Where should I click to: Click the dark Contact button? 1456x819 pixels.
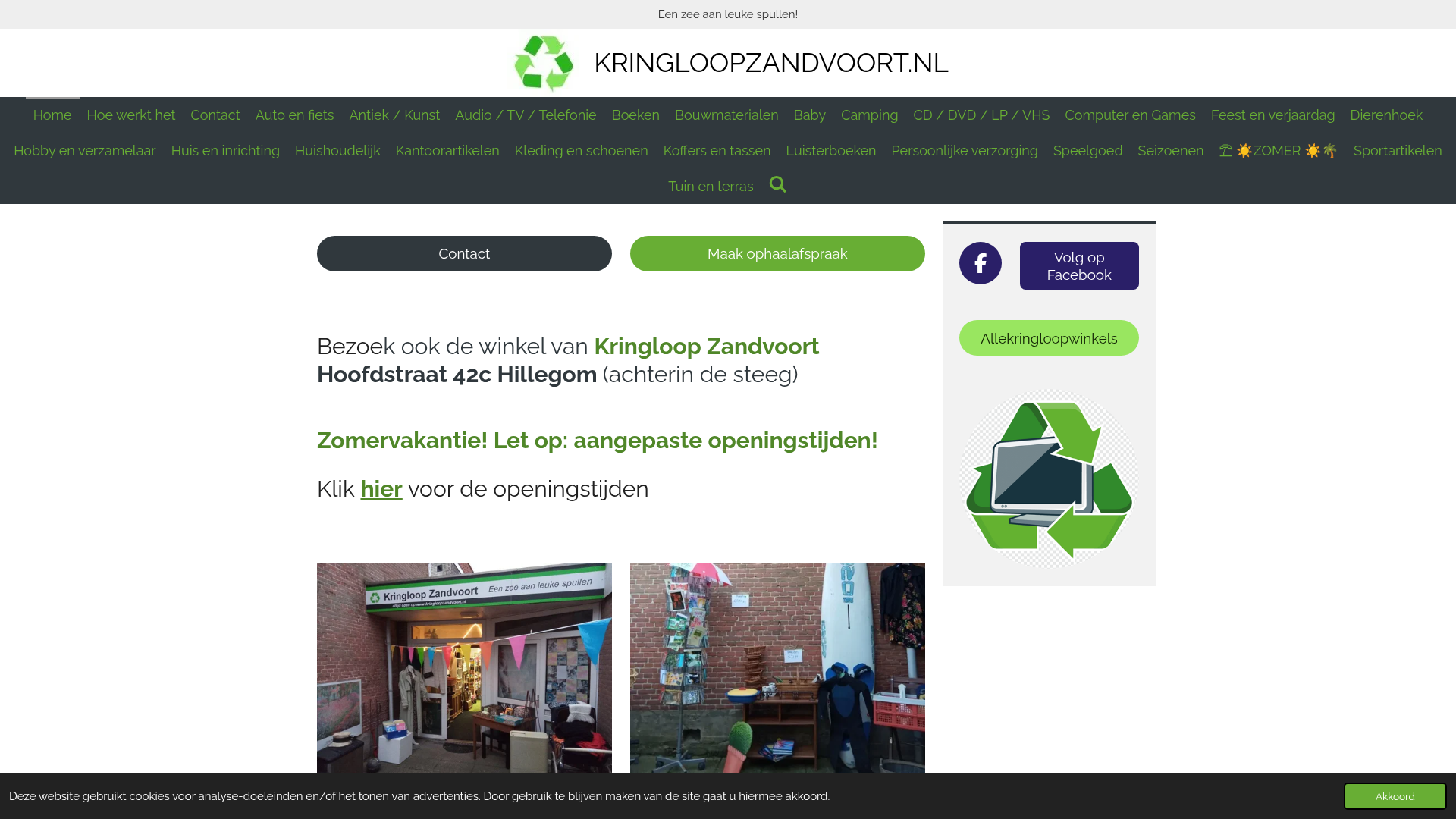[464, 254]
